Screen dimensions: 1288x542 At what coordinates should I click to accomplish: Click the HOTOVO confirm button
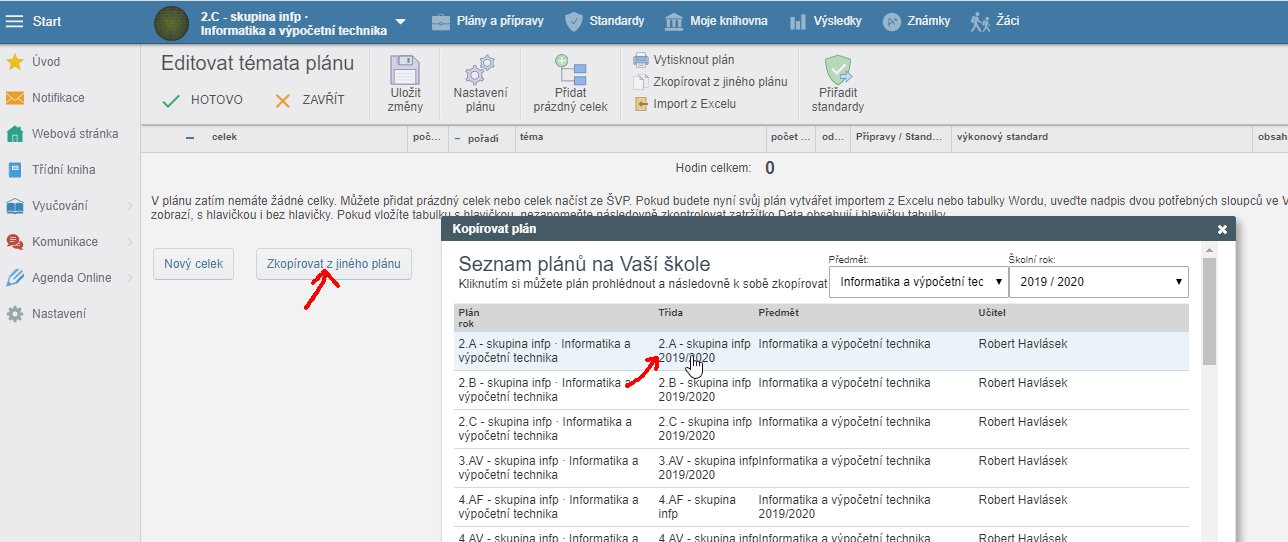click(x=203, y=100)
